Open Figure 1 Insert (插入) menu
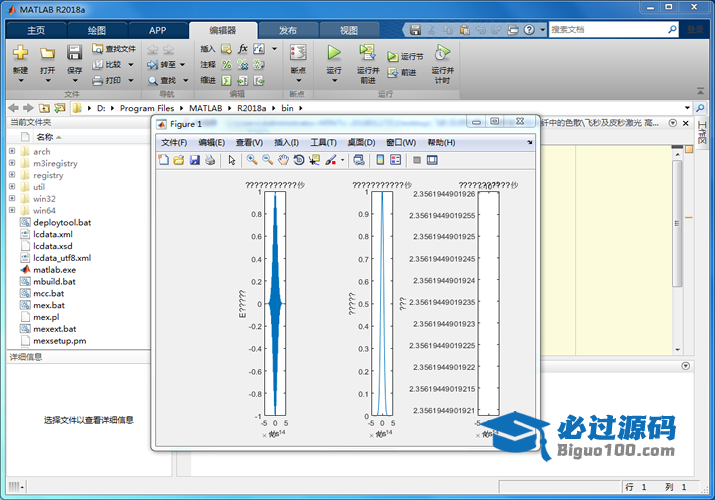Viewport: 715px width, 500px height. tap(286, 143)
